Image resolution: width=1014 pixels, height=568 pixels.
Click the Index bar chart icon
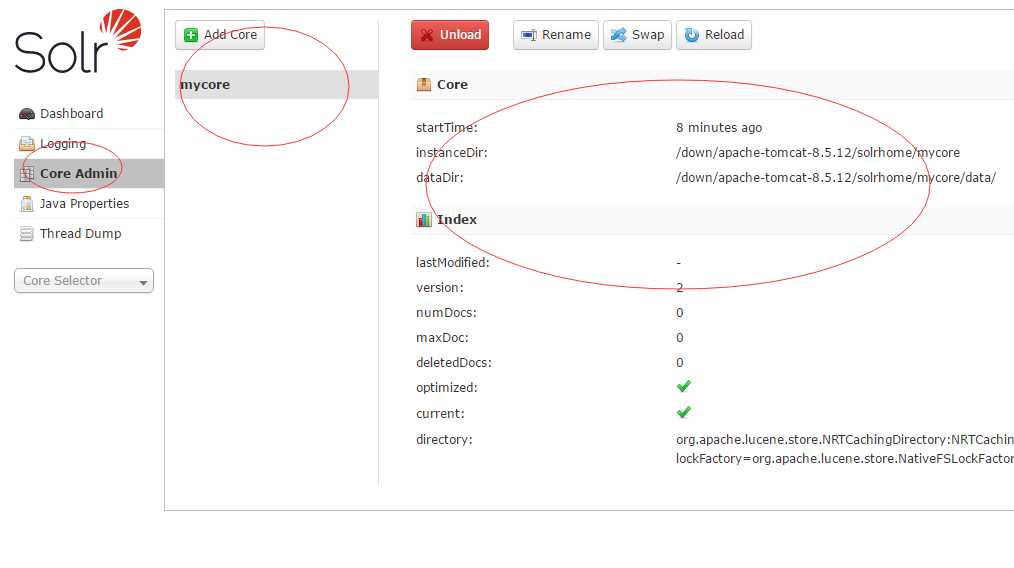click(424, 220)
